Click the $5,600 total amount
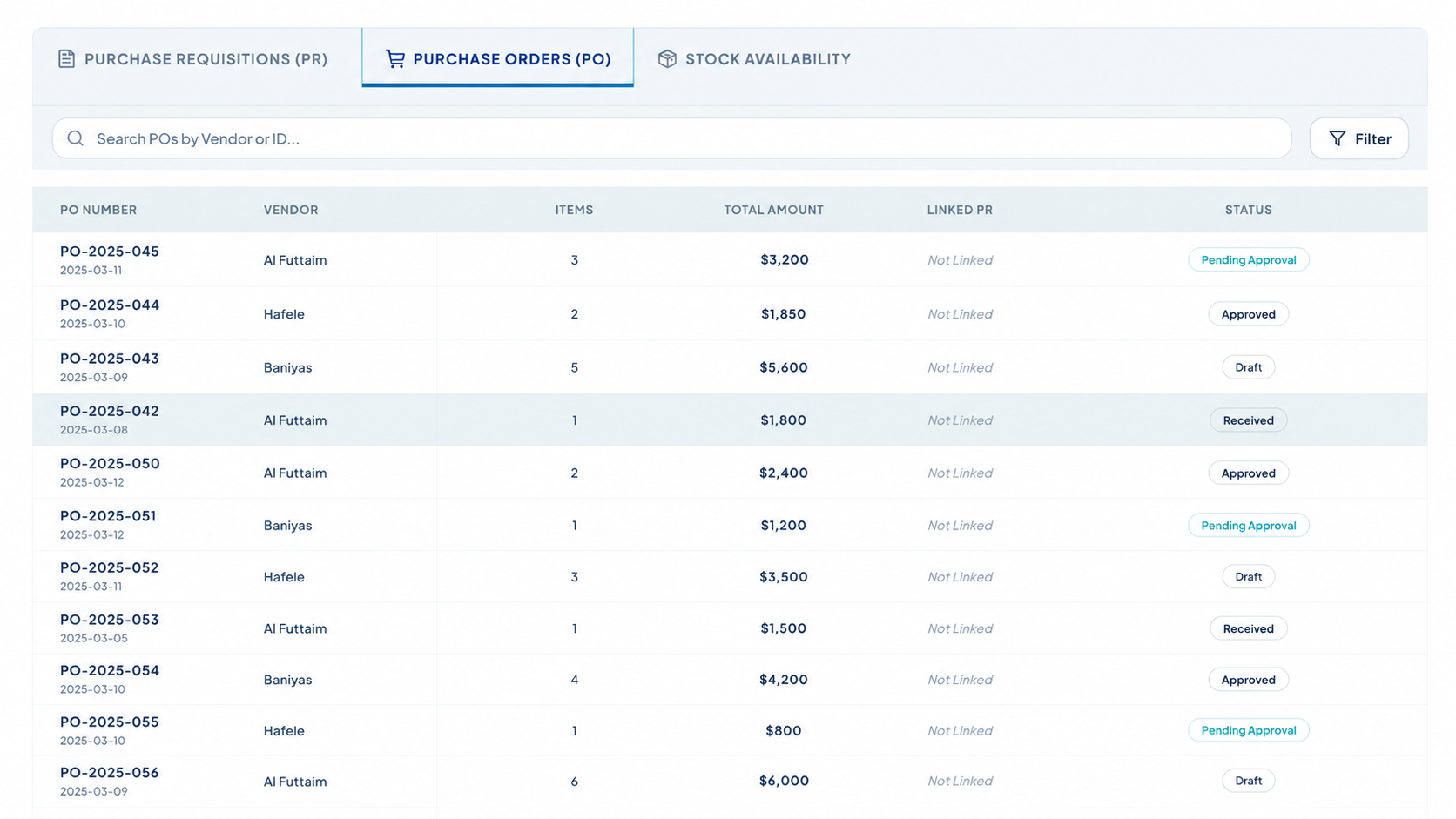Screen dimensions: 1456x819 pos(784,367)
